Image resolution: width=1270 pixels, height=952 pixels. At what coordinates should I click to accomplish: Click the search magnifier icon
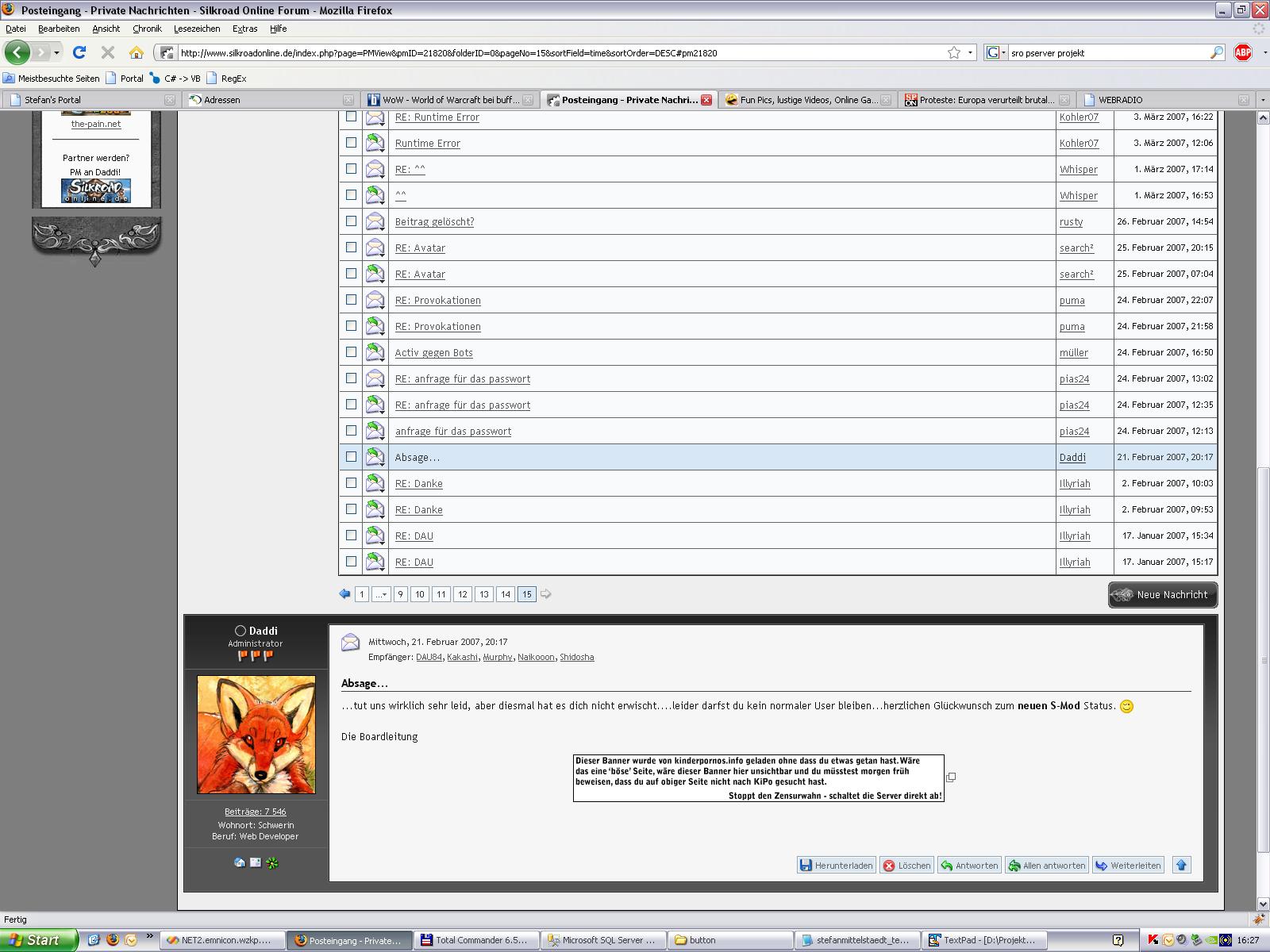tap(1217, 52)
